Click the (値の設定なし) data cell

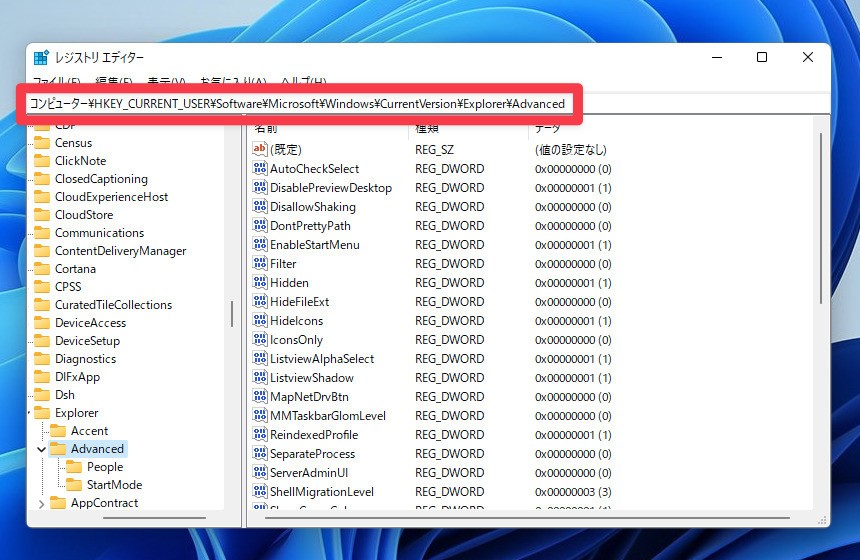click(x=570, y=150)
